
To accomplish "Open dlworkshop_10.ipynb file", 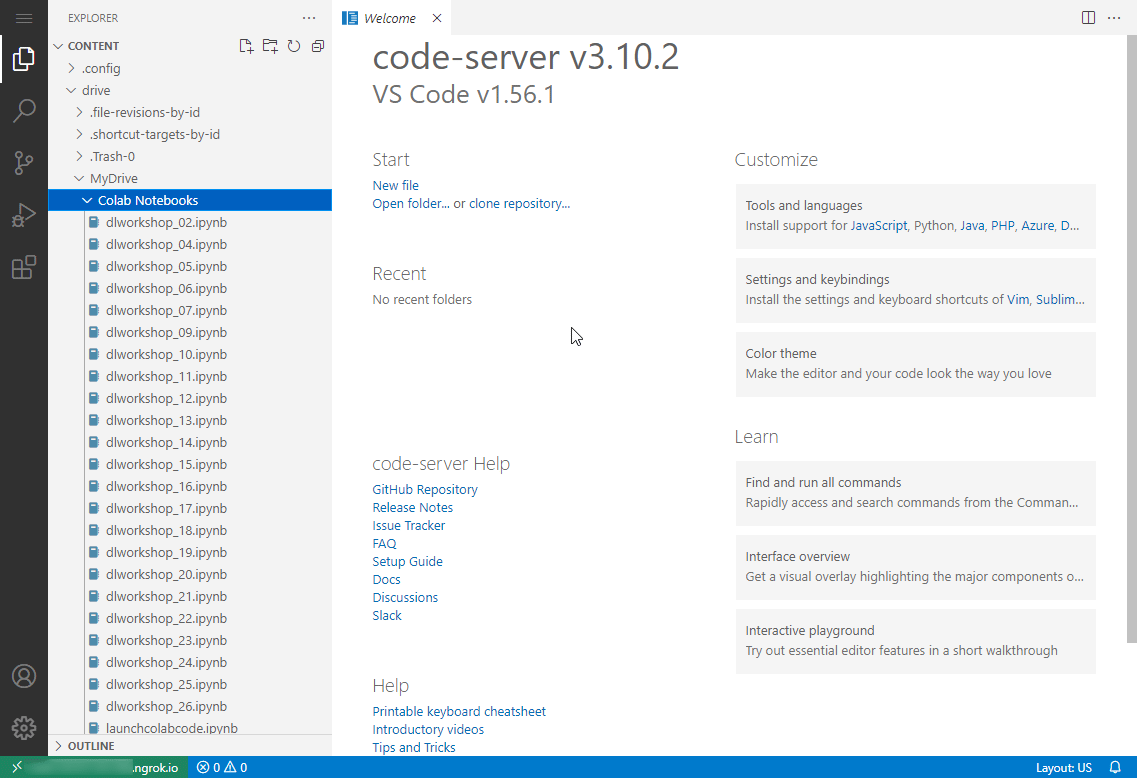I will click(x=166, y=354).
